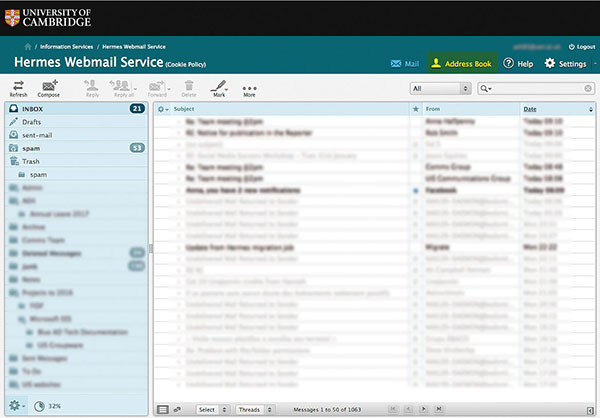Click the Logout link

pos(582,47)
